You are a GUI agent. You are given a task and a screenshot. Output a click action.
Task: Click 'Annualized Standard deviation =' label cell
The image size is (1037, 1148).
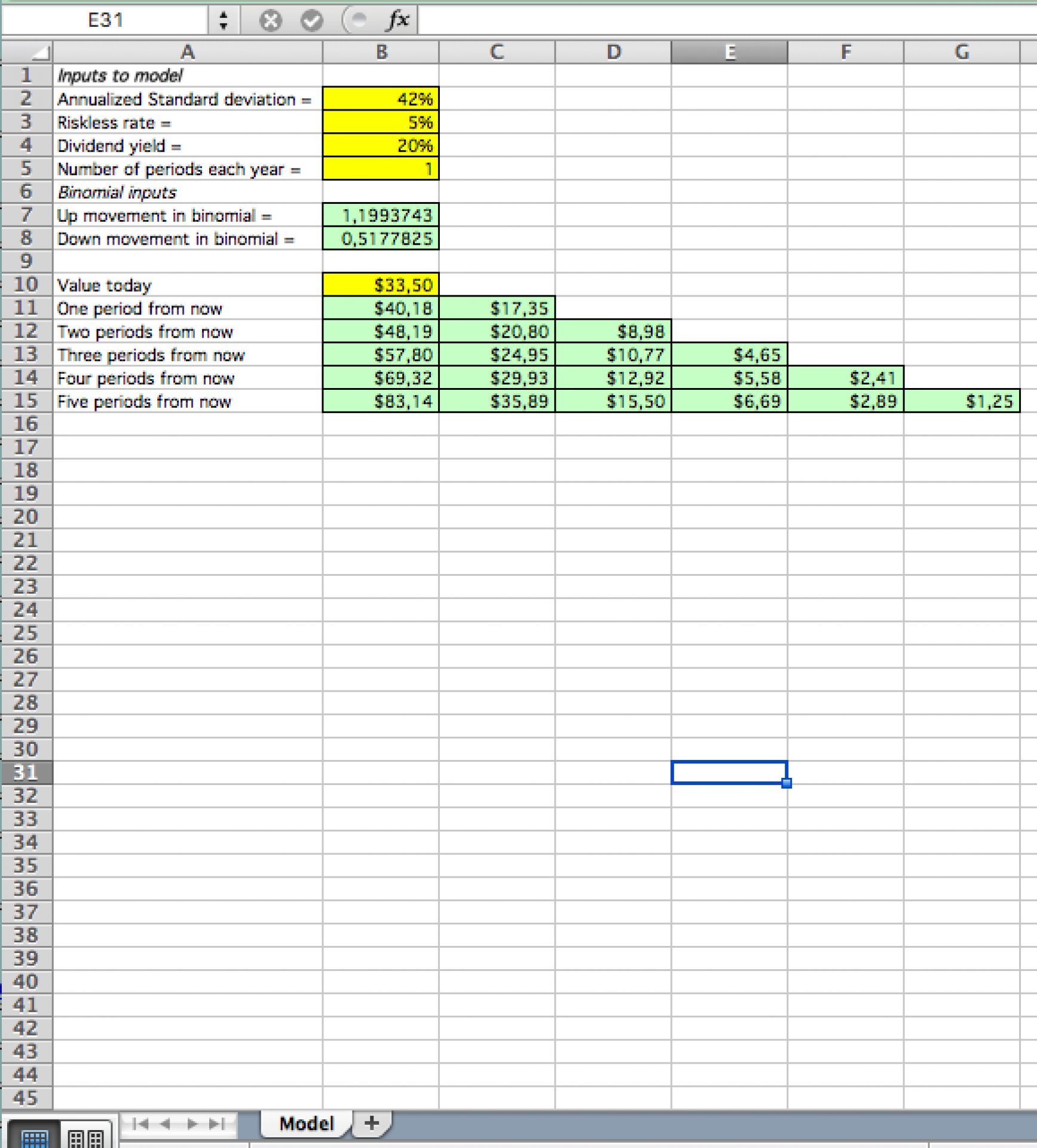[188, 99]
